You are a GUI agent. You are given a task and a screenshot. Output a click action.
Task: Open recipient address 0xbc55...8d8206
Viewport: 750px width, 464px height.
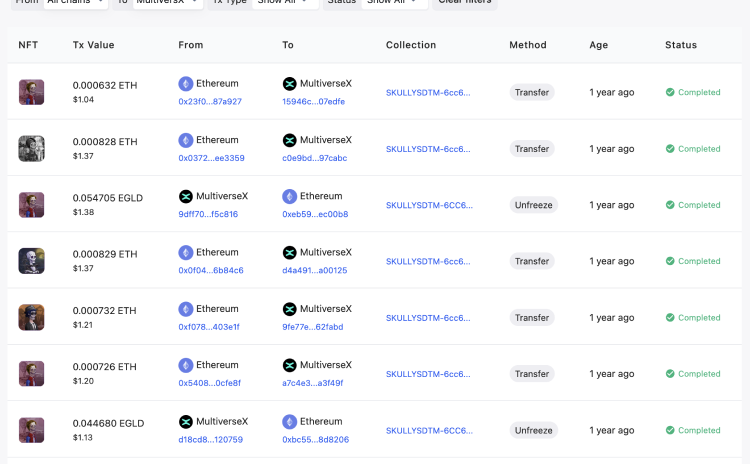[x=316, y=439]
